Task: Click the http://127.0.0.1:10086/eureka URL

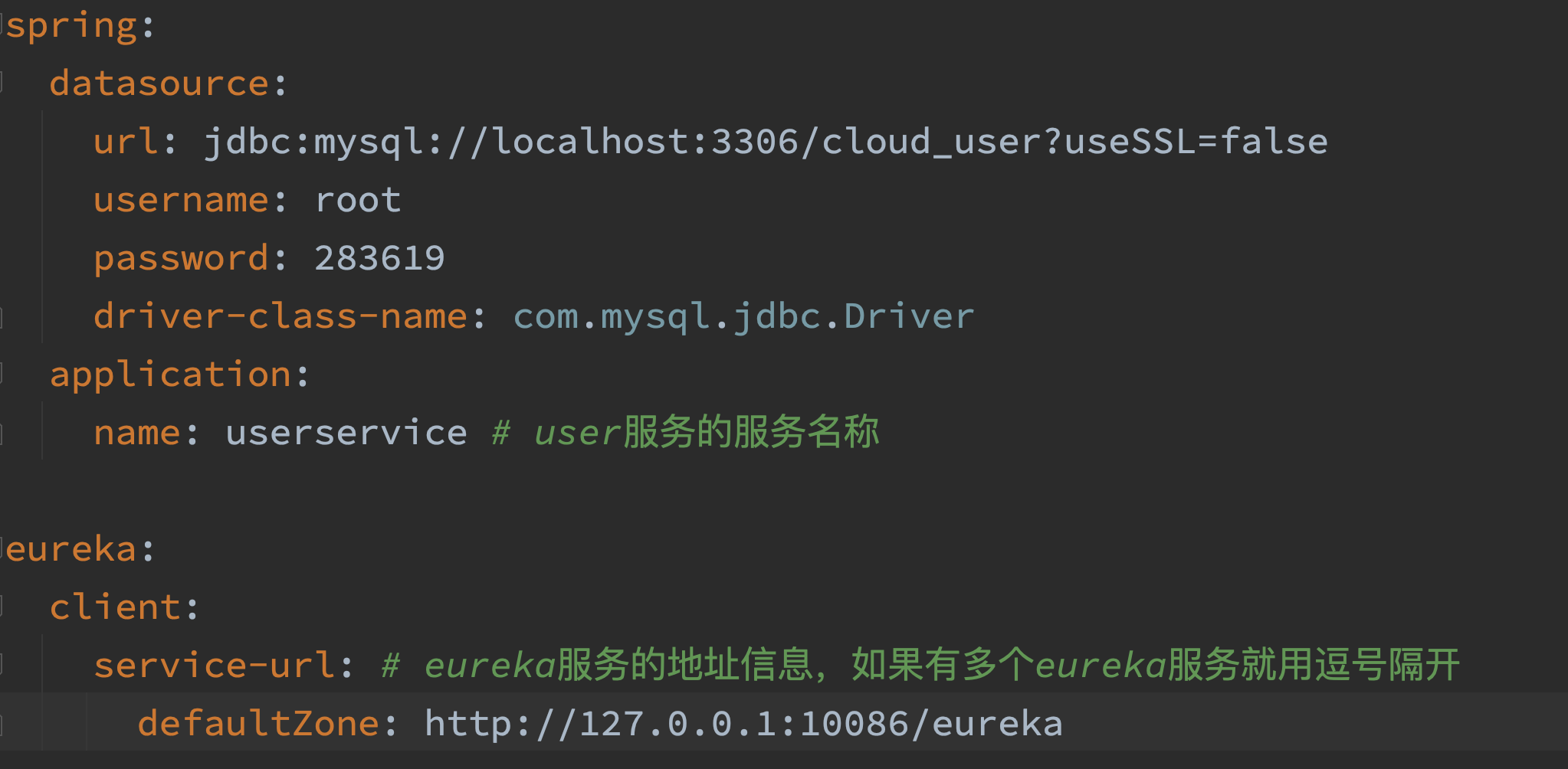Action: pyautogui.click(x=743, y=724)
